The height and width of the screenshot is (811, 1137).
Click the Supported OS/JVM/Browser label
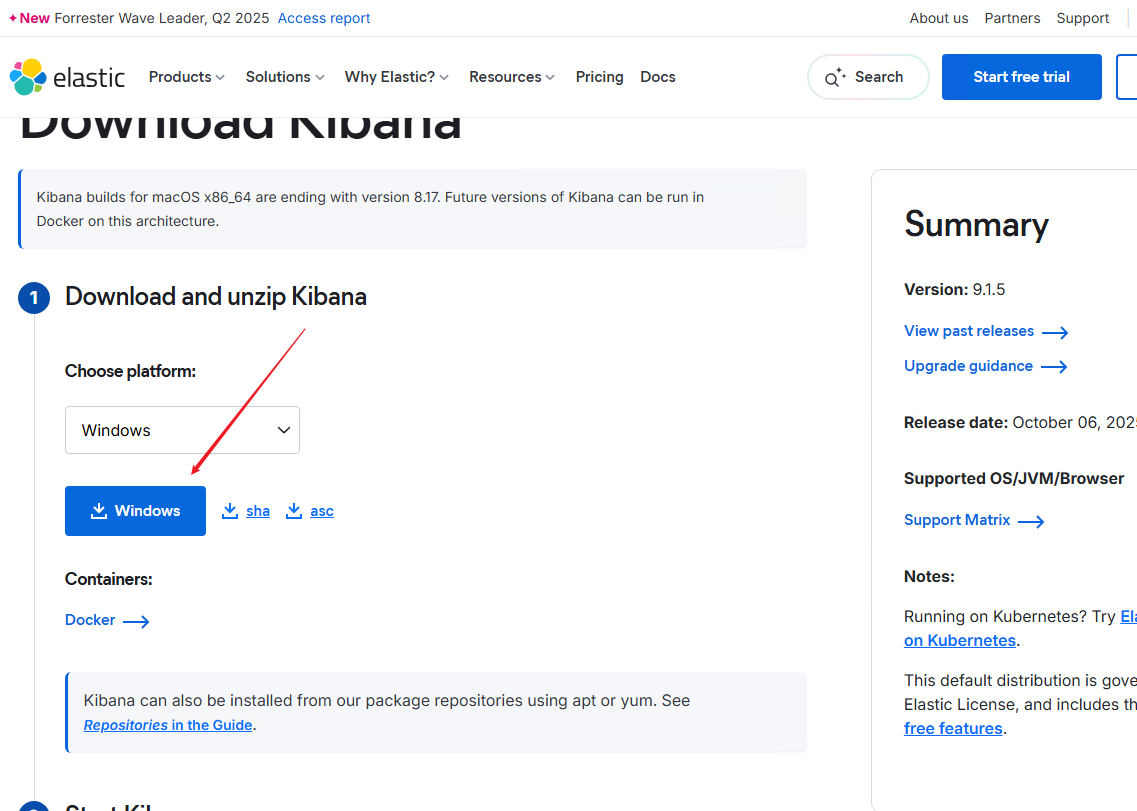coord(1014,479)
